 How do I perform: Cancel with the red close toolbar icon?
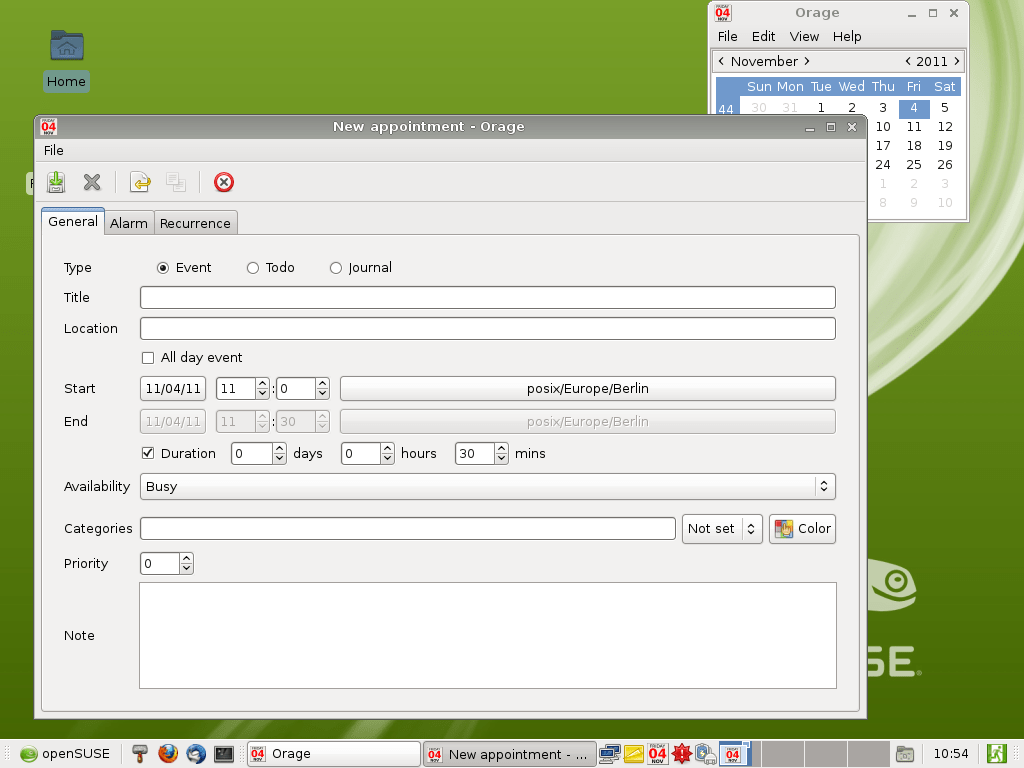[223, 182]
